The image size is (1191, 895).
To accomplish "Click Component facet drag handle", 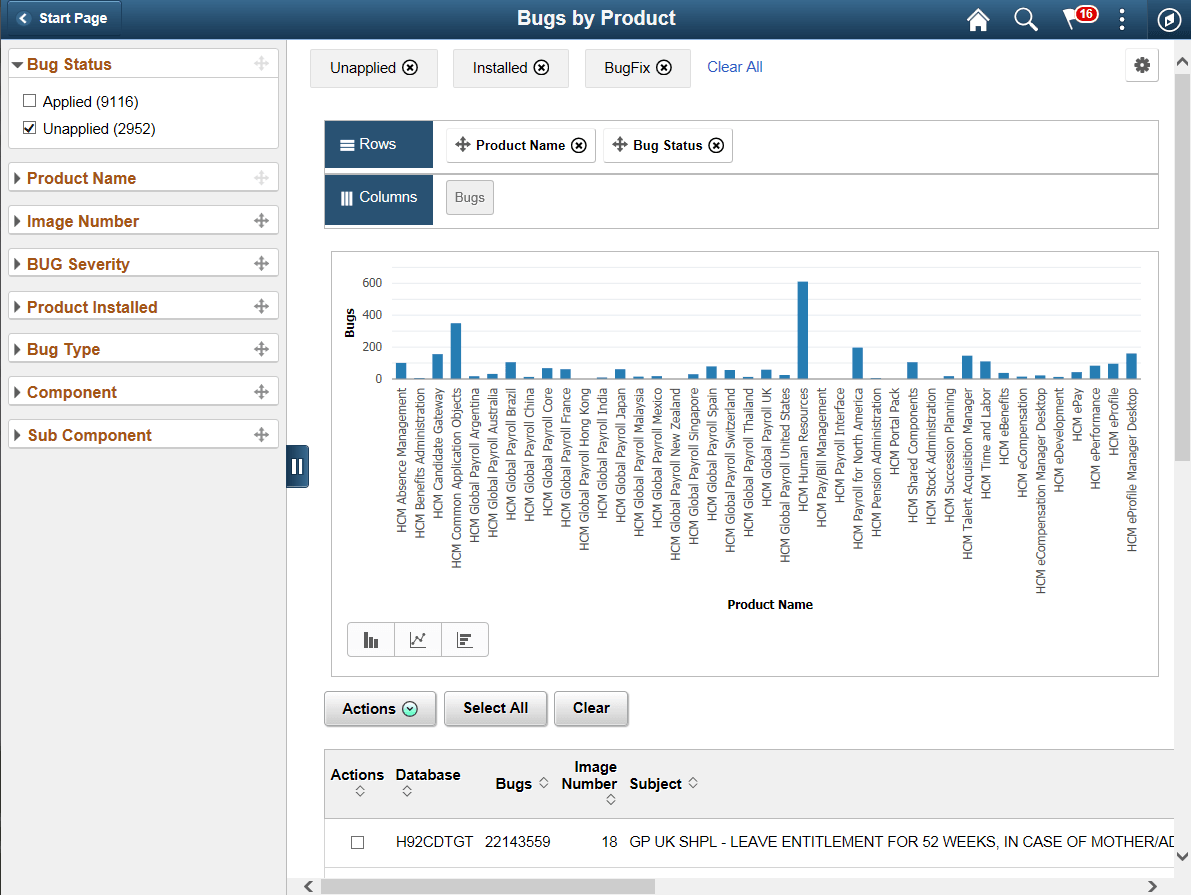I will tap(261, 392).
